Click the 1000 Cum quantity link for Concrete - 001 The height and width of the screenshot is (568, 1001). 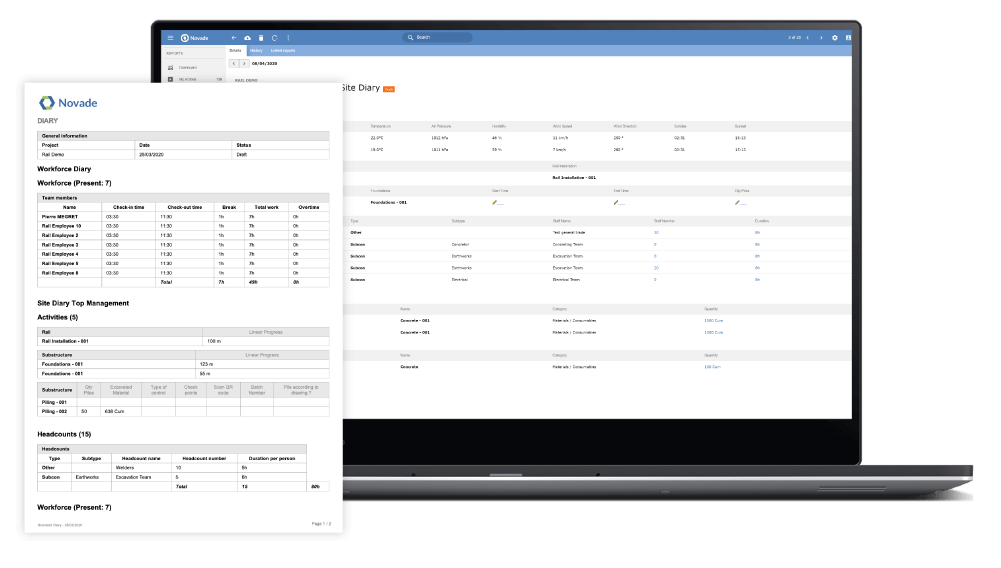712,322
